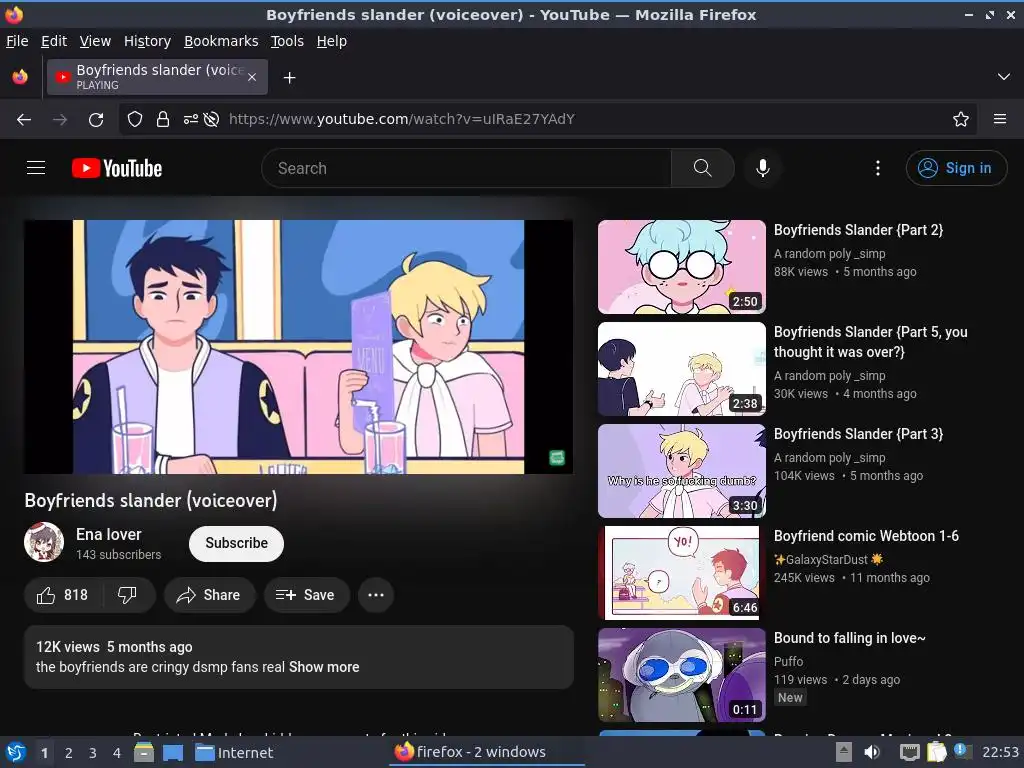Click the Share button
This screenshot has height=768, width=1024.
pos(210,595)
